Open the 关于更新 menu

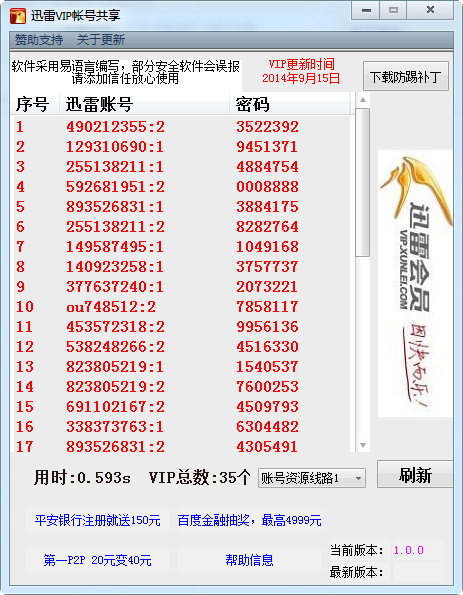(101, 39)
